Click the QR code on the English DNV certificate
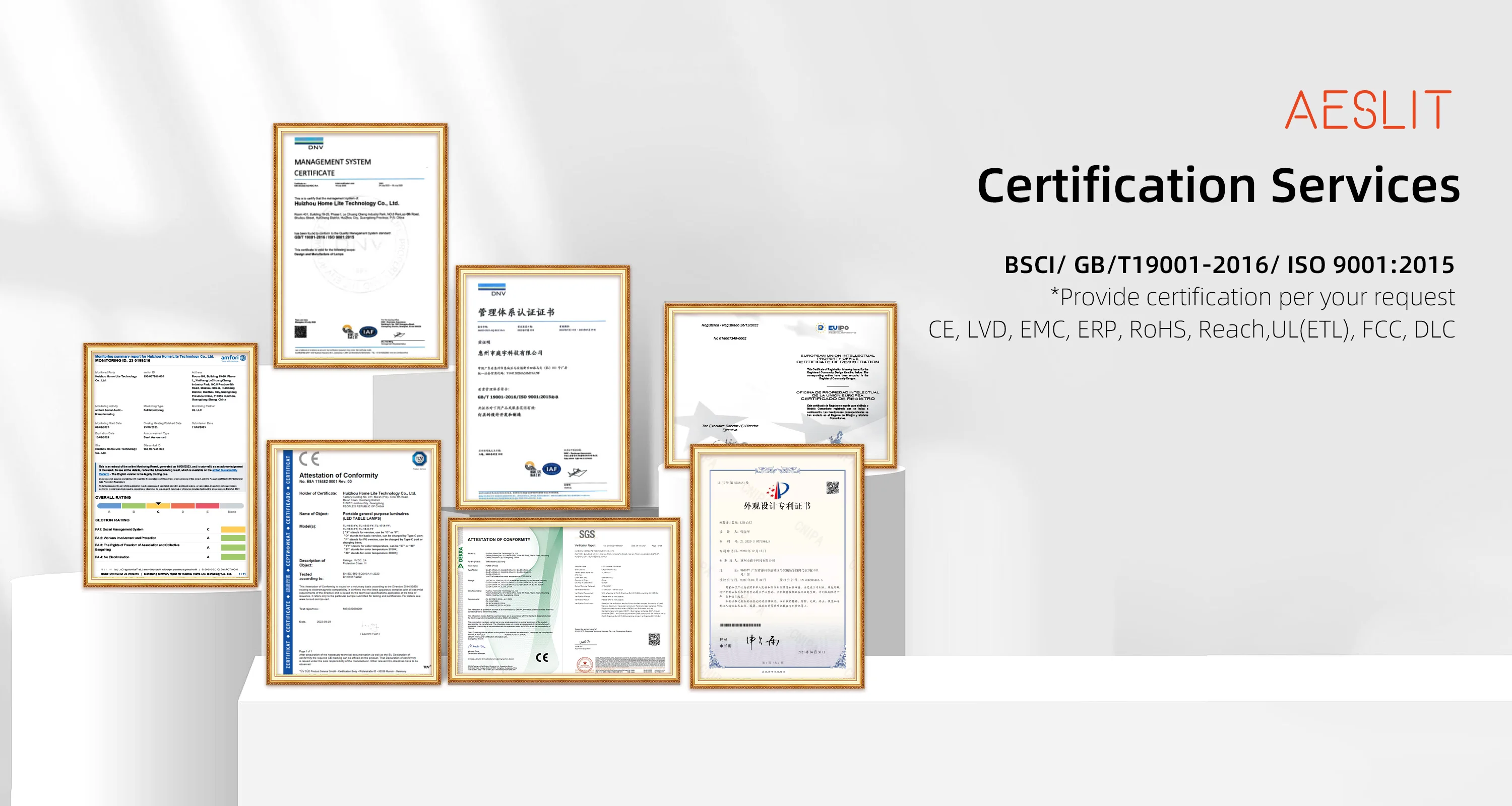 tap(300, 331)
